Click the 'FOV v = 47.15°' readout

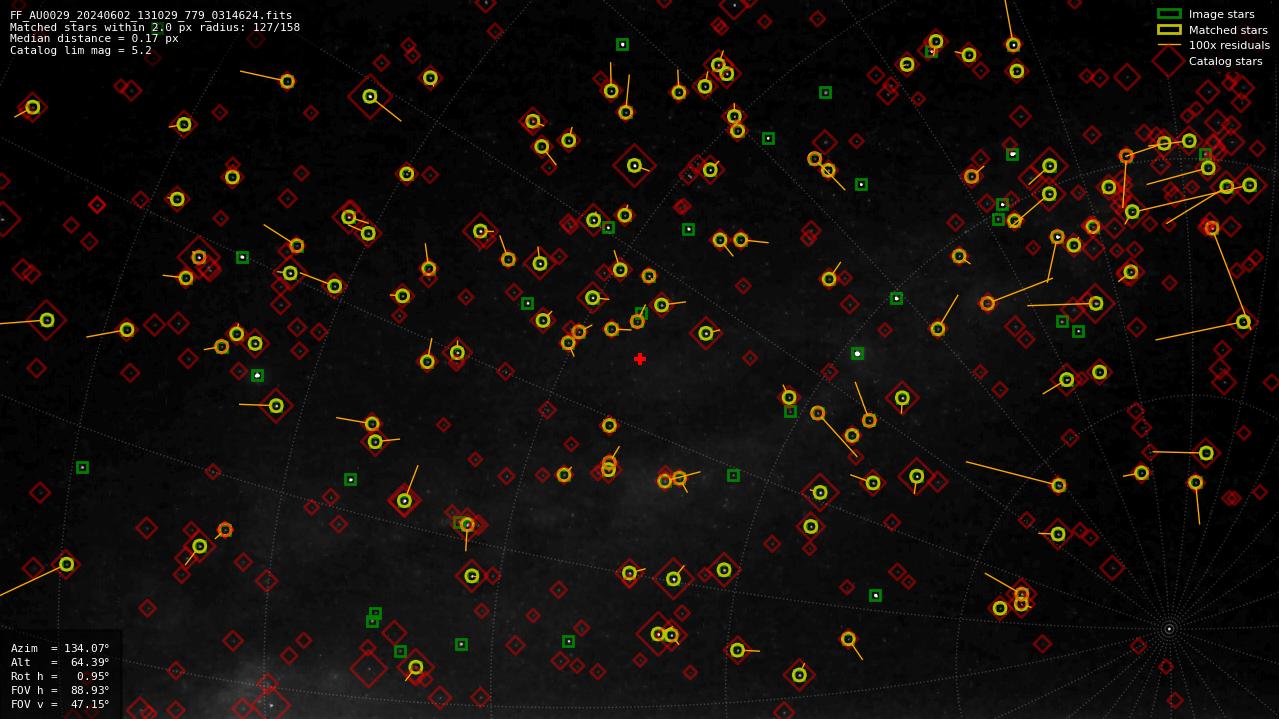click(60, 704)
